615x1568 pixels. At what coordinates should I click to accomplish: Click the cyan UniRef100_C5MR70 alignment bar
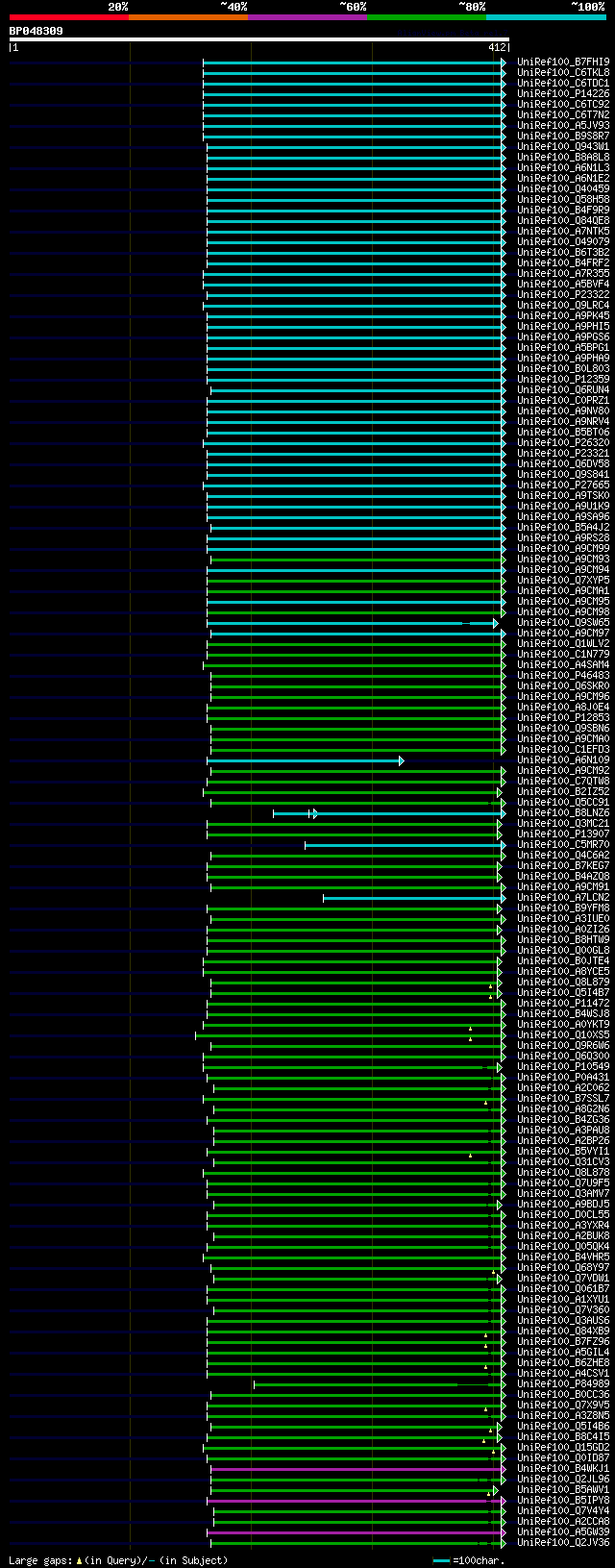pos(405,845)
